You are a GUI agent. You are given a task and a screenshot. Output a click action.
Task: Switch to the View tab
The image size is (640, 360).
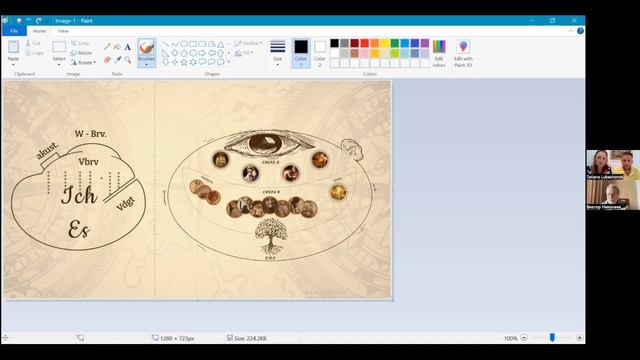[63, 31]
